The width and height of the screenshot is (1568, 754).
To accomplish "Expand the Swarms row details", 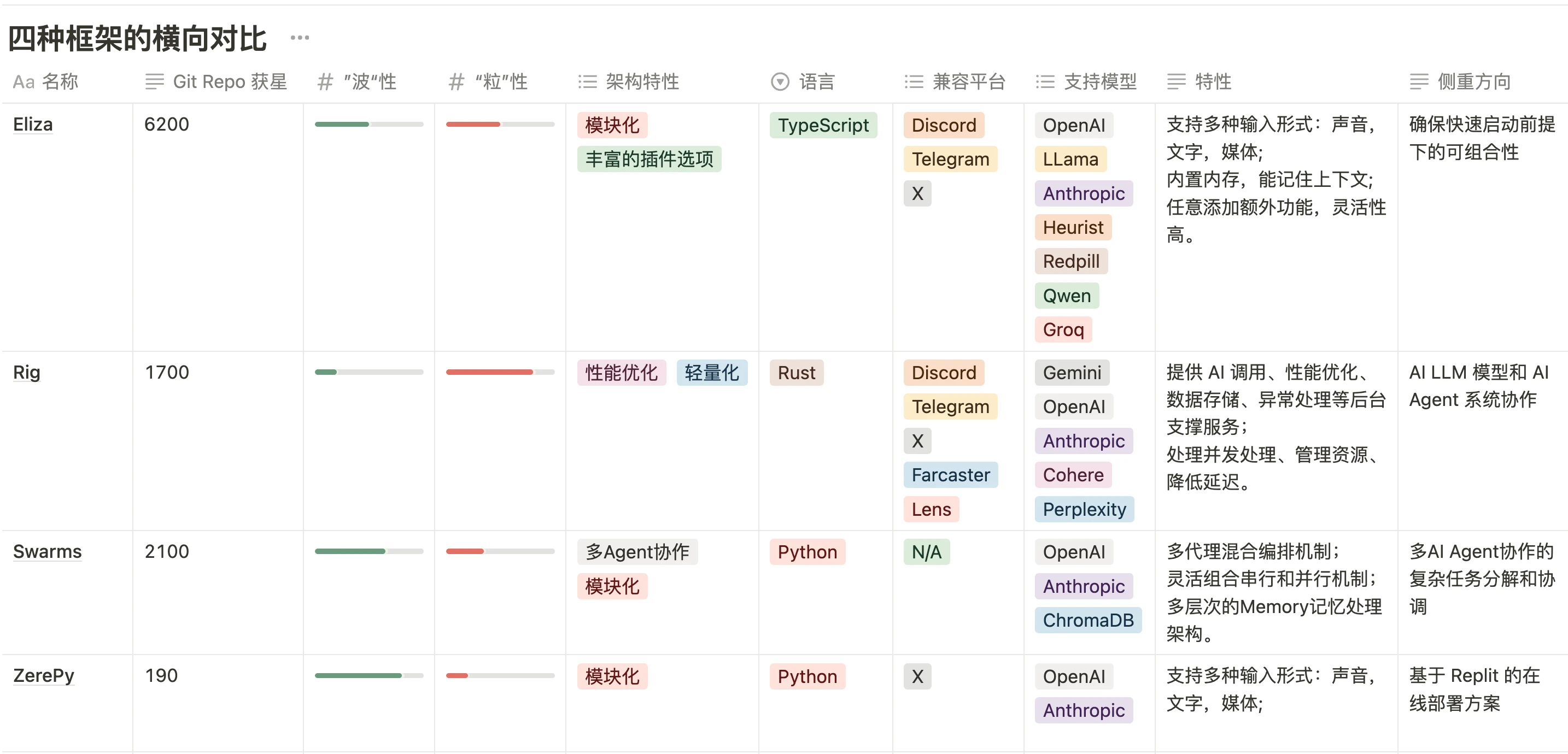I will (x=47, y=553).
